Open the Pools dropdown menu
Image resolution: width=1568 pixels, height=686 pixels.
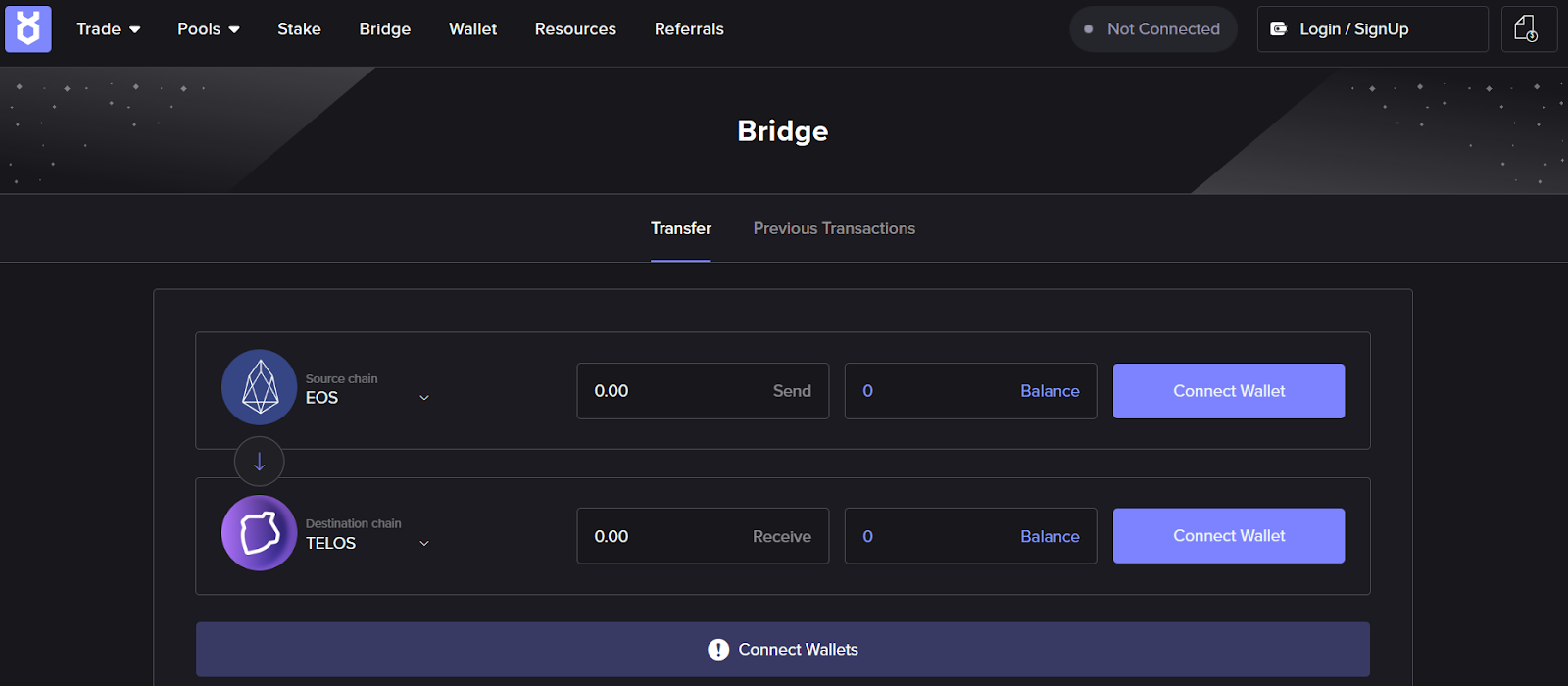click(209, 29)
